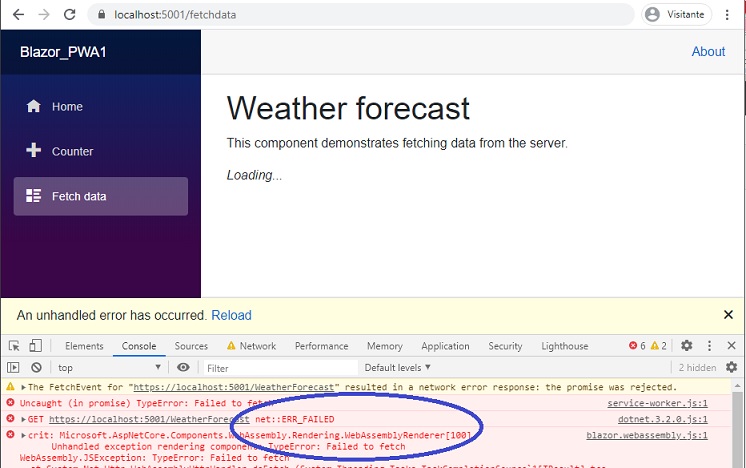
Task: Click the Blazor_PWA1 brand title
Action: point(63,52)
